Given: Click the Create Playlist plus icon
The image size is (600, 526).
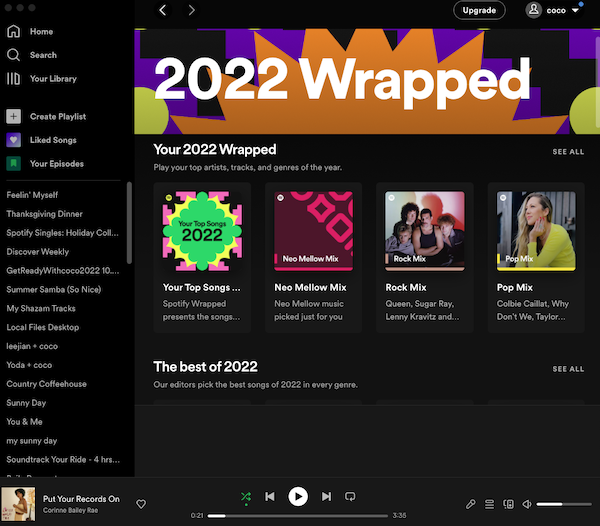Looking at the screenshot, I should (x=13, y=117).
